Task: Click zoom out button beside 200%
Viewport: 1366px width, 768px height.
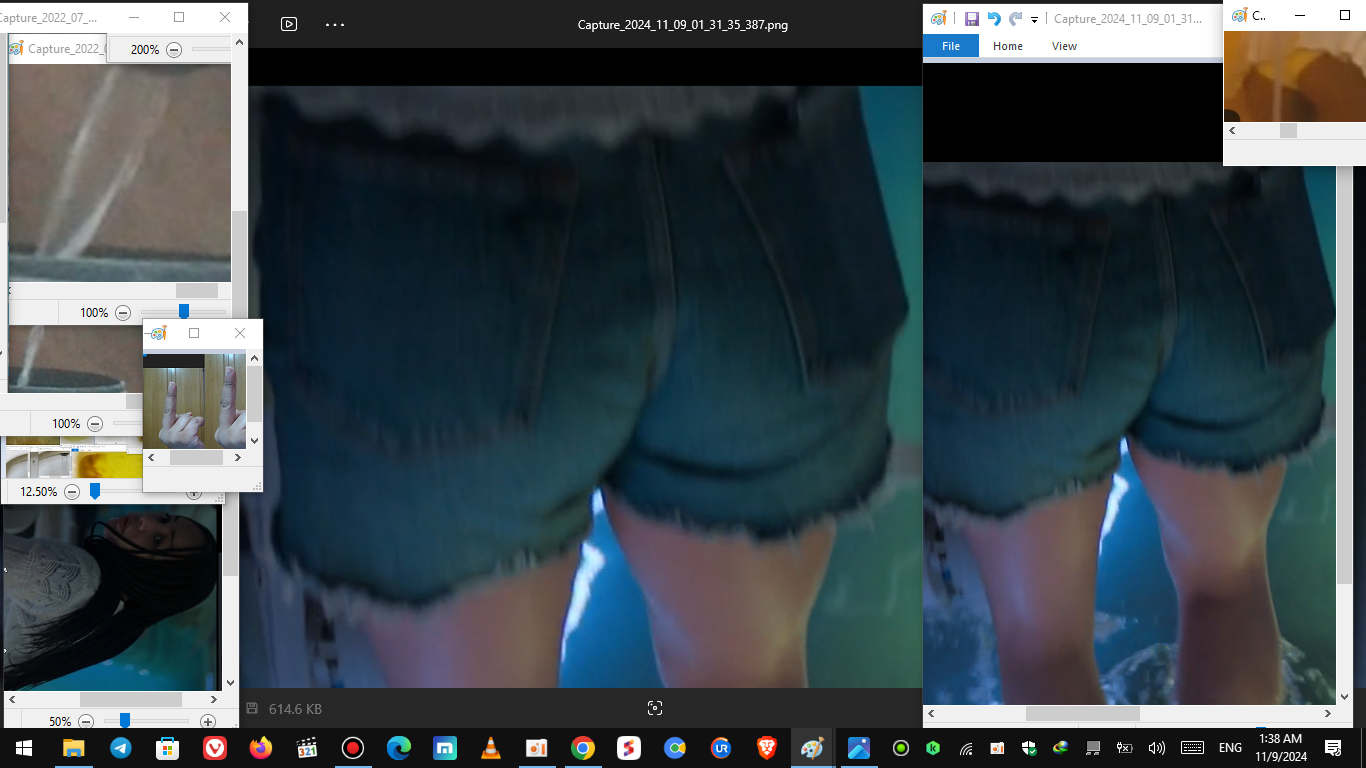Action: pos(174,49)
